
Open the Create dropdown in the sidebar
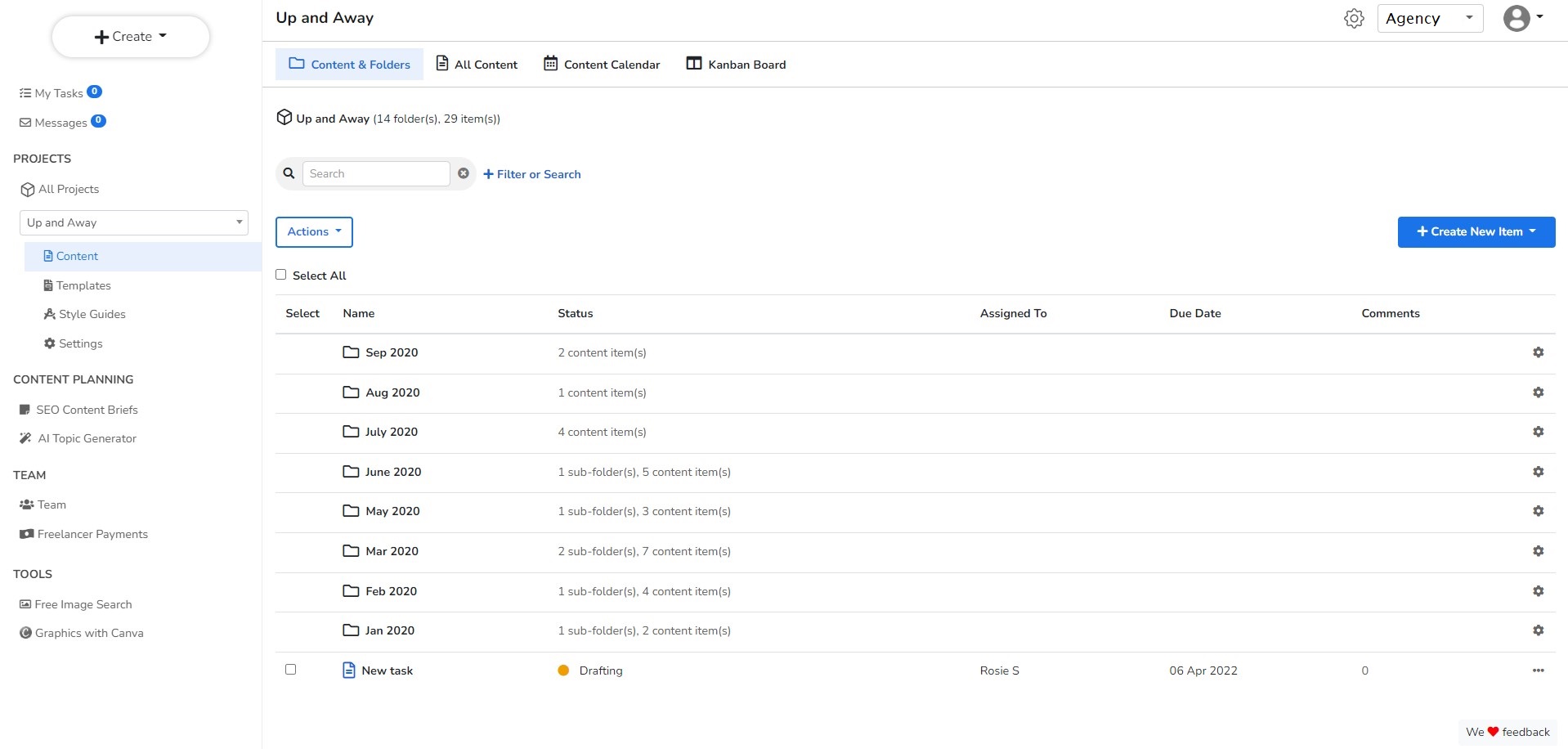[x=131, y=37]
